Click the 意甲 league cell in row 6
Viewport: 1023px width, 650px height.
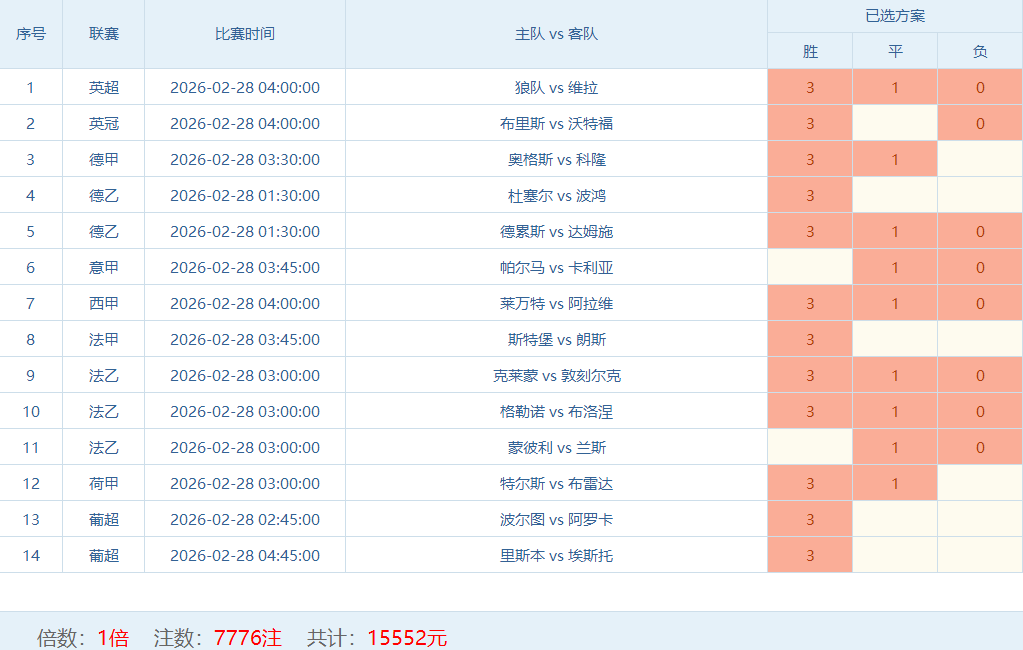104,267
